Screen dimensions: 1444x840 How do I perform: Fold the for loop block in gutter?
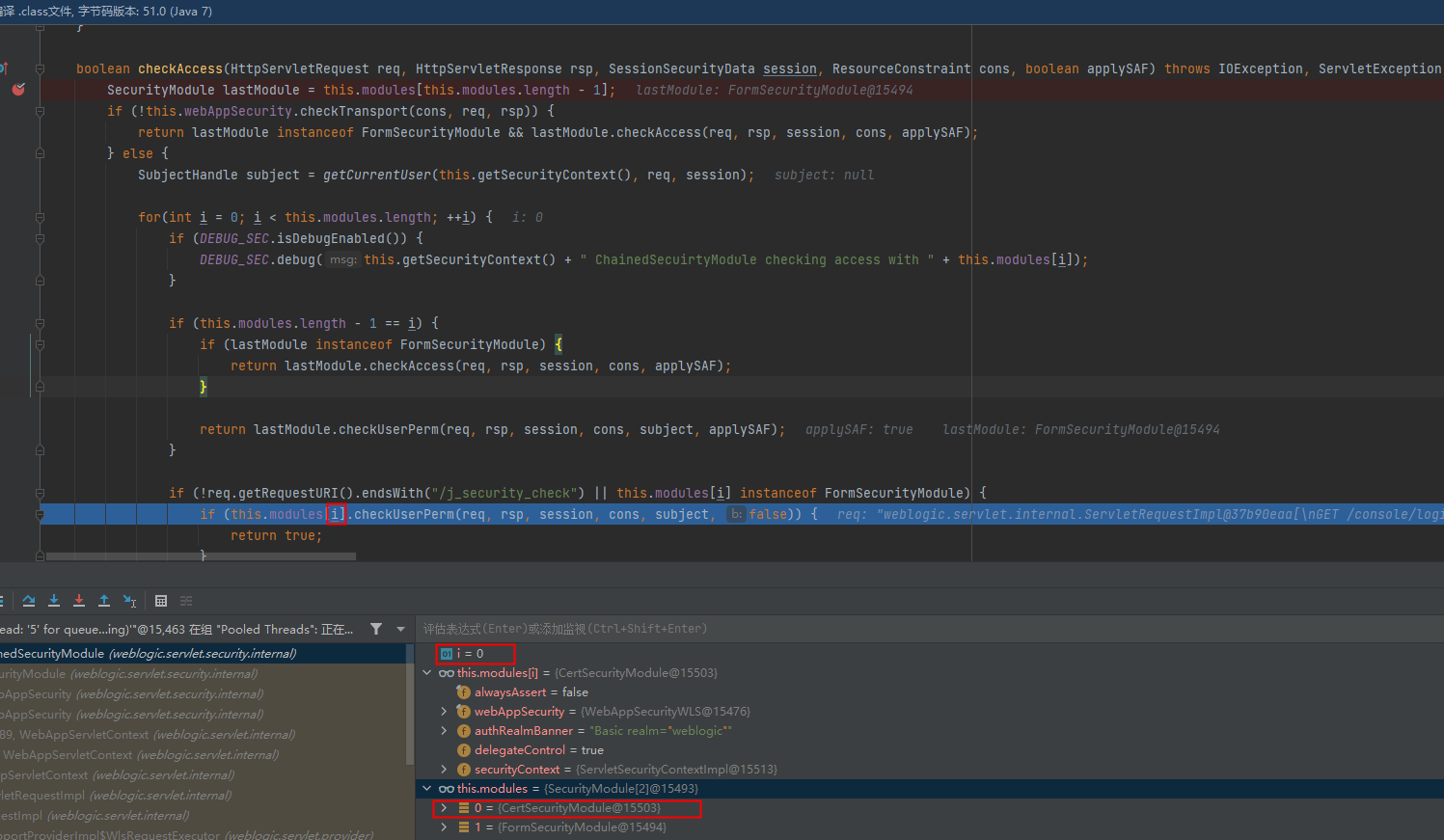click(40, 217)
